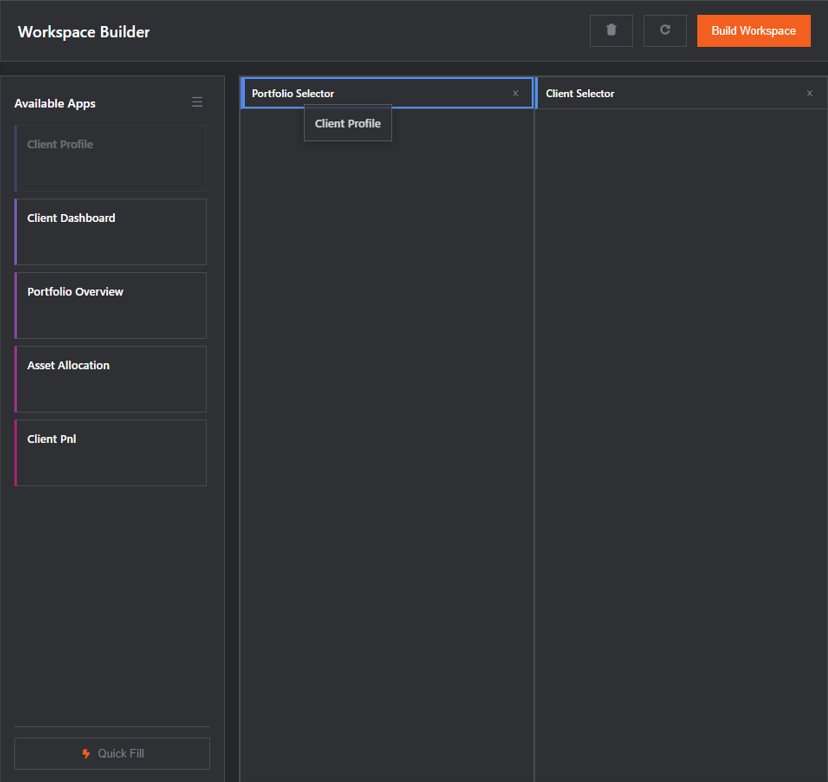Click the floating Client Profile drag chip

[x=348, y=123]
